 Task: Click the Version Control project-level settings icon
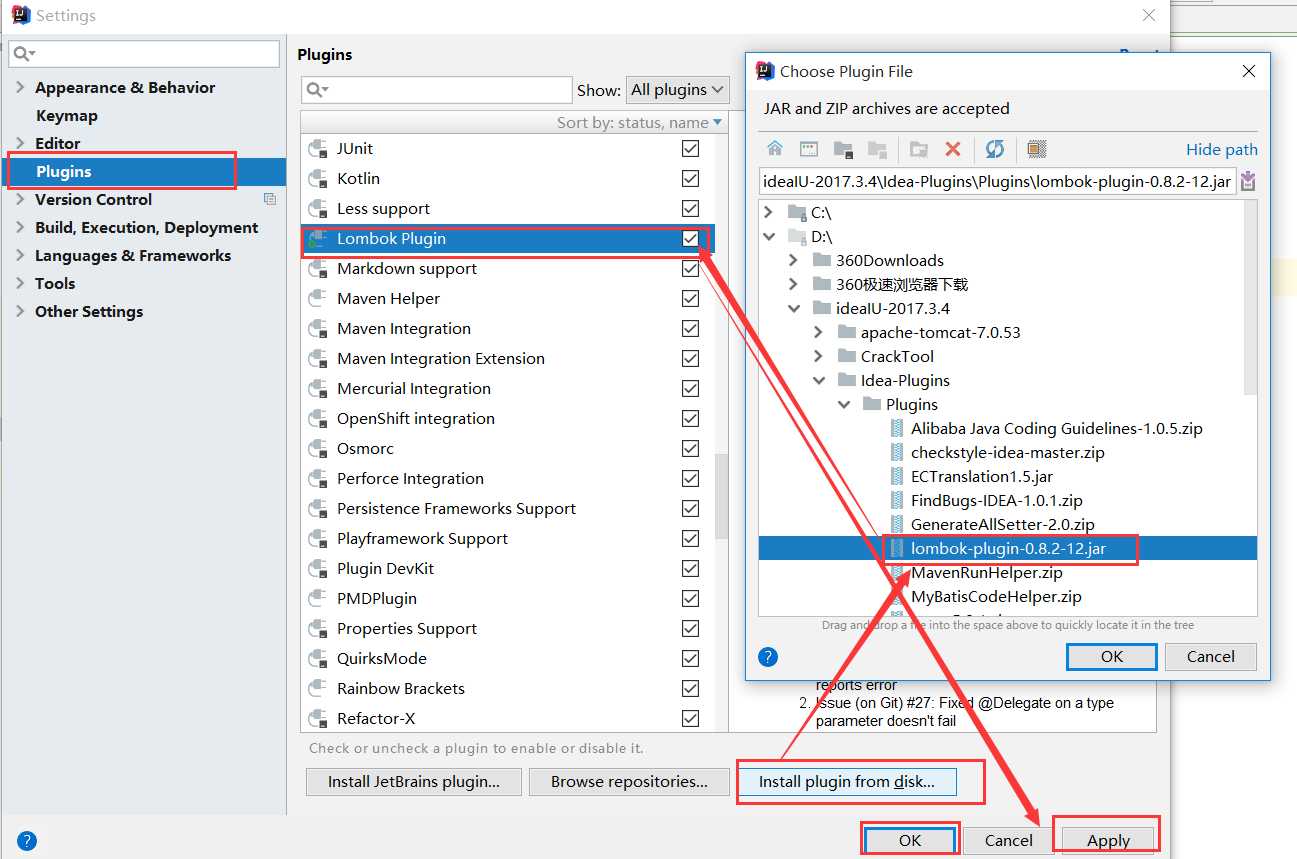point(269,199)
